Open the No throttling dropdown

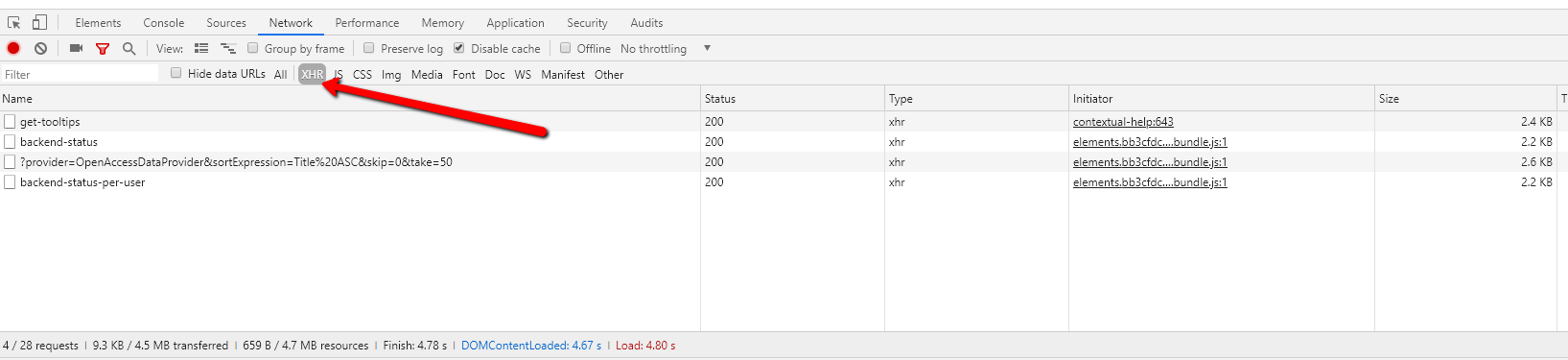coord(666,48)
